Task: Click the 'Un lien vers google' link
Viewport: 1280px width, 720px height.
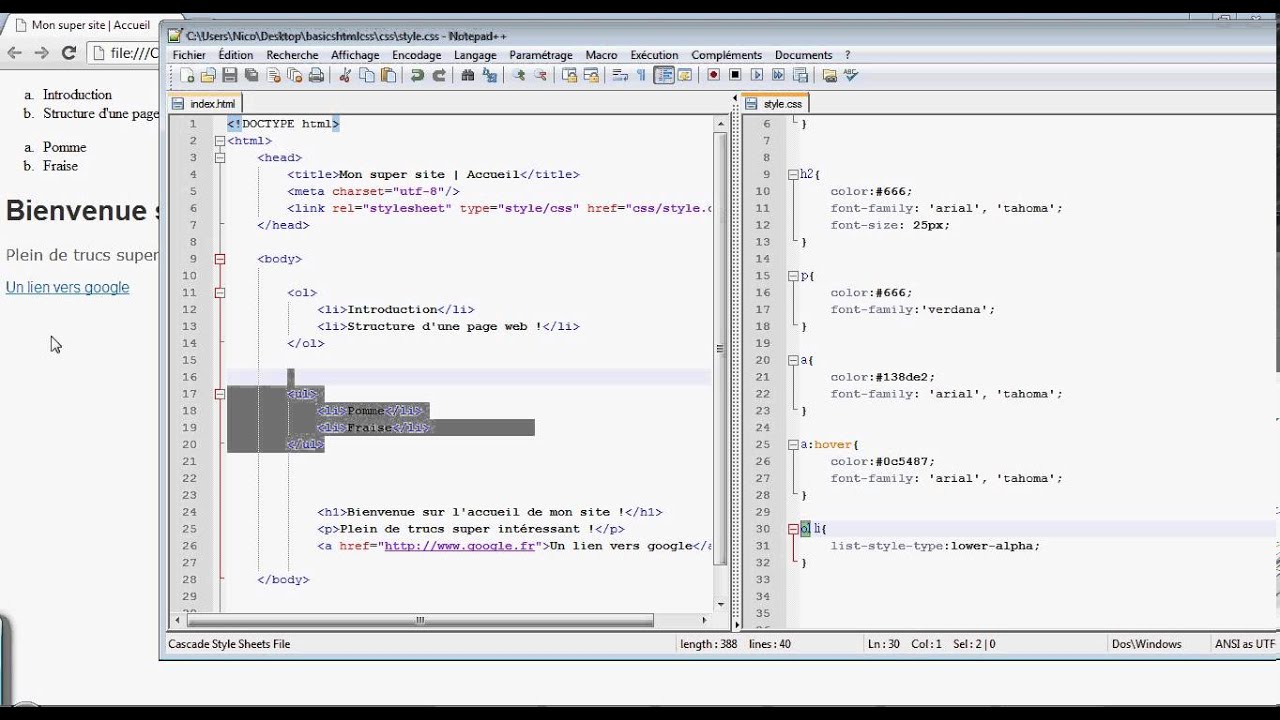Action: point(67,287)
